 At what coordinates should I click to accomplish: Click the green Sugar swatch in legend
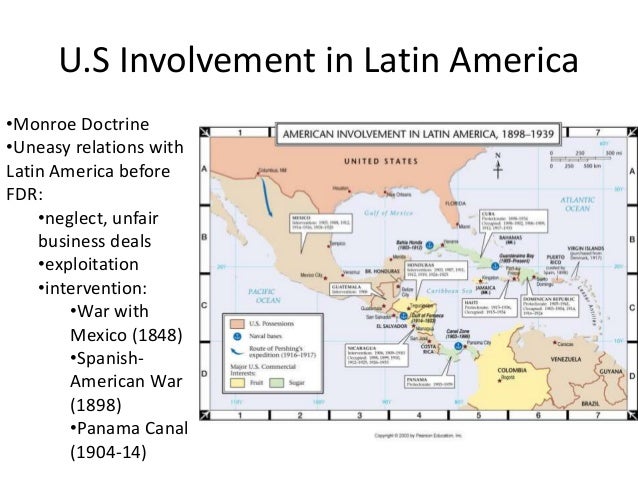(277, 383)
